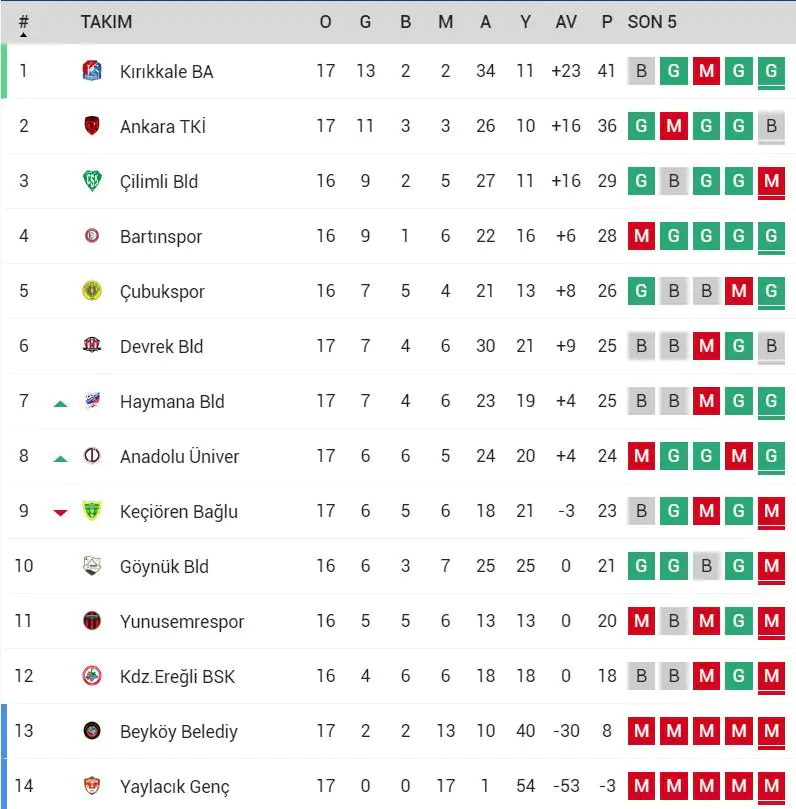Click the Çilimli Bld club badge
Viewport: 796px width, 809px height.
pyautogui.click(x=91, y=181)
